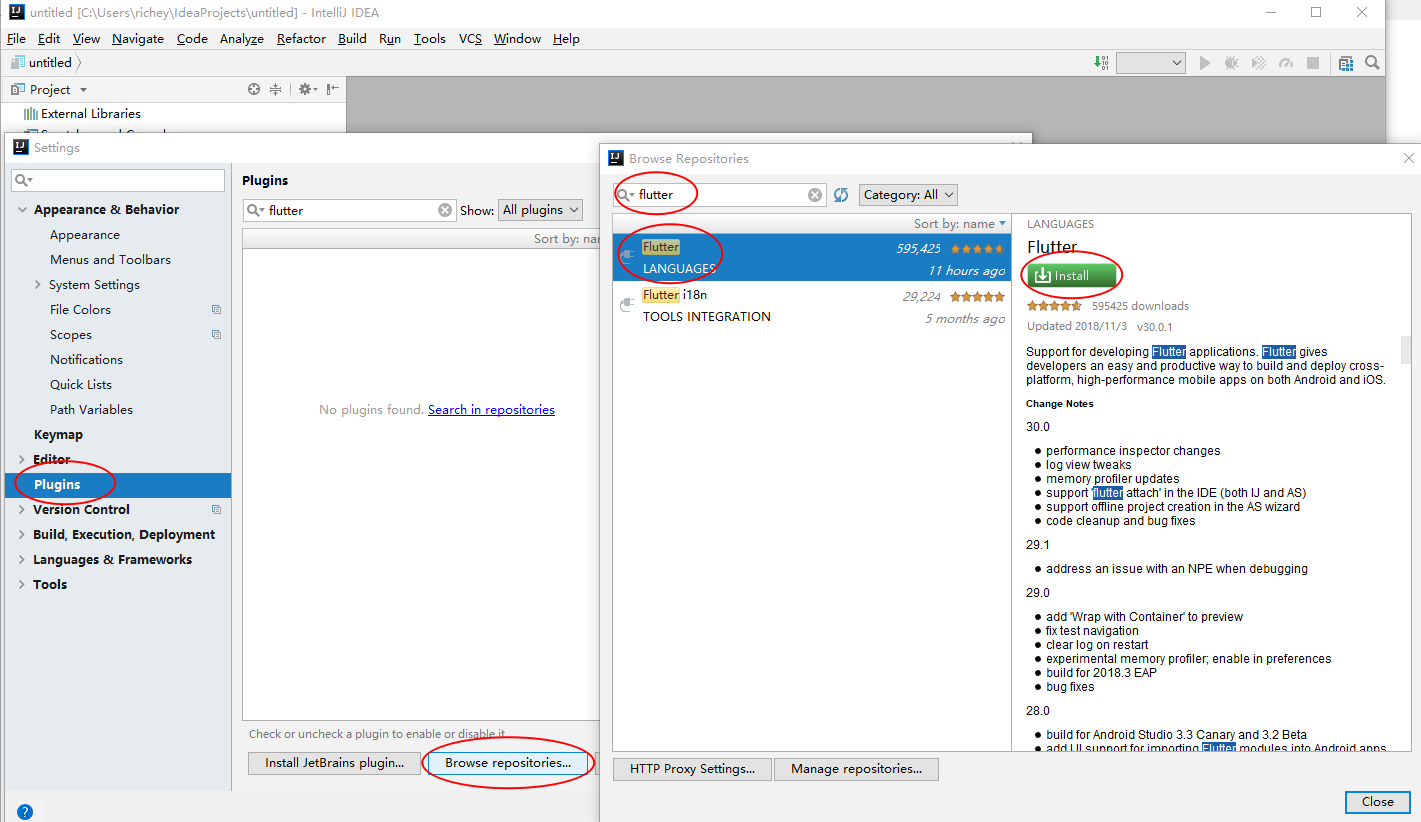
Task: Click the Search Everywhere magnifier icon
Action: [x=1373, y=63]
